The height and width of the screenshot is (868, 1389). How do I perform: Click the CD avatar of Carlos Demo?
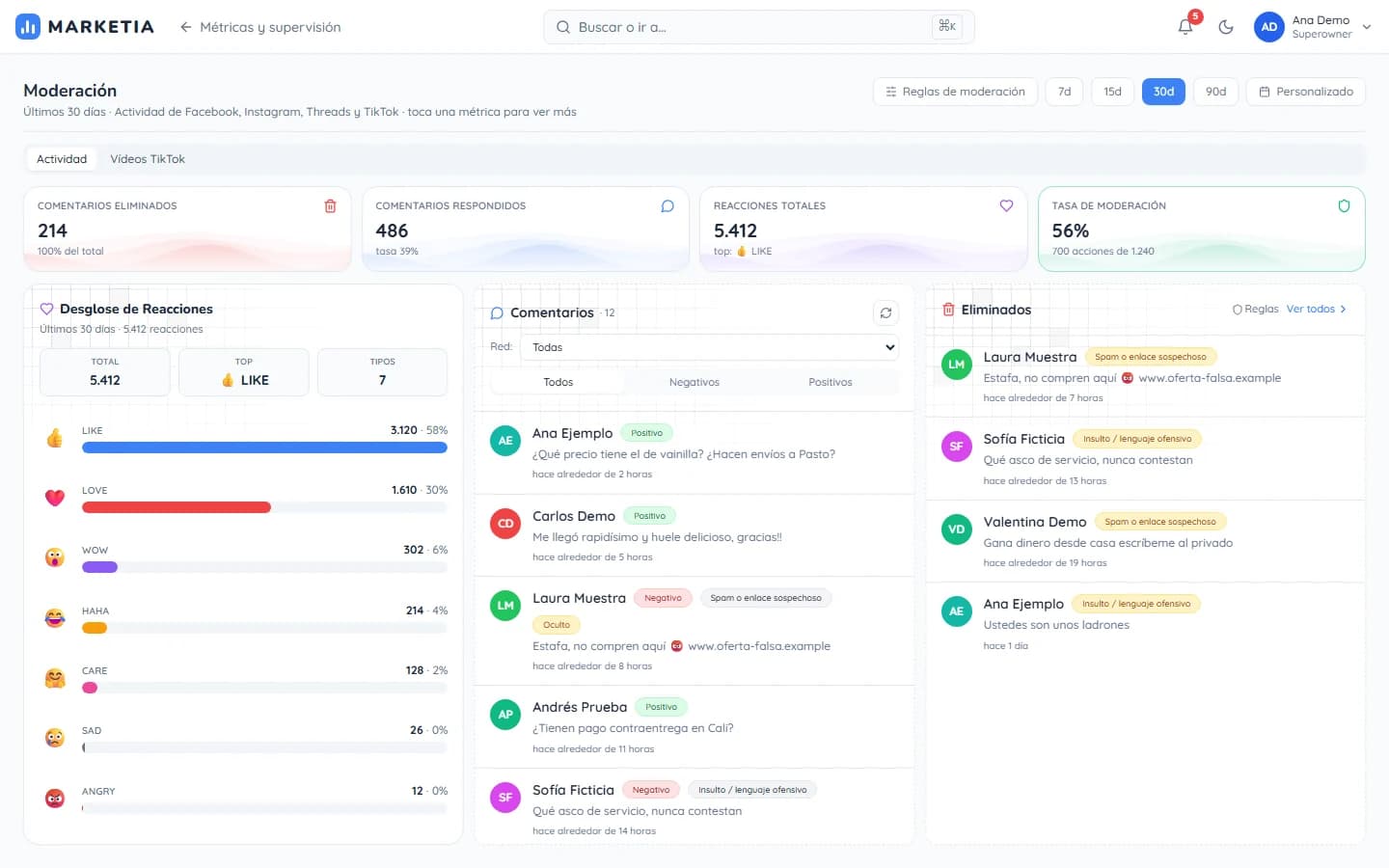pos(505,524)
